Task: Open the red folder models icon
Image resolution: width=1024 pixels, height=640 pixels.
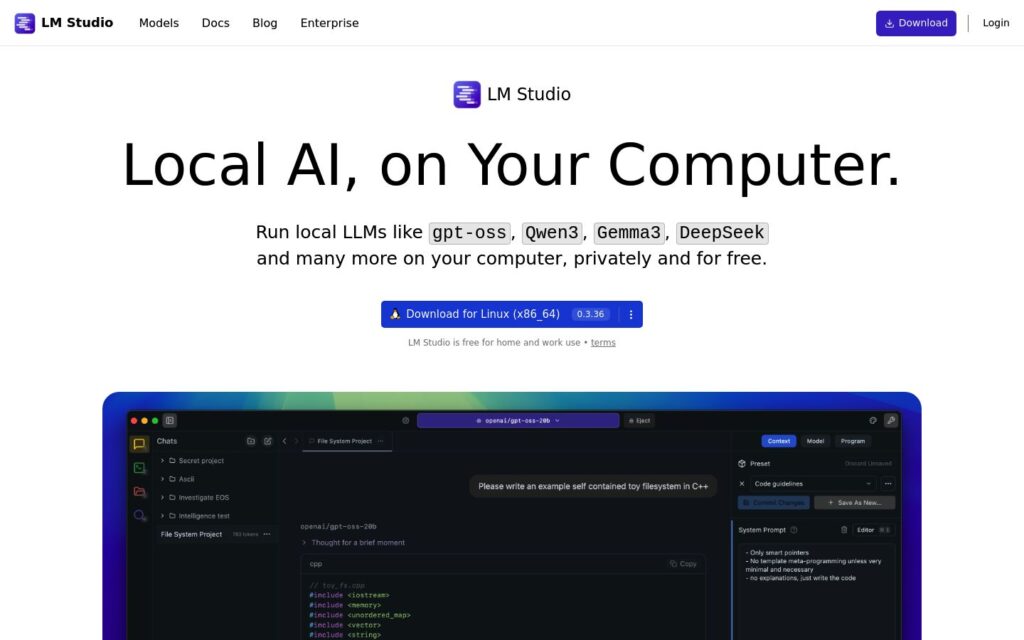Action: tap(139, 491)
